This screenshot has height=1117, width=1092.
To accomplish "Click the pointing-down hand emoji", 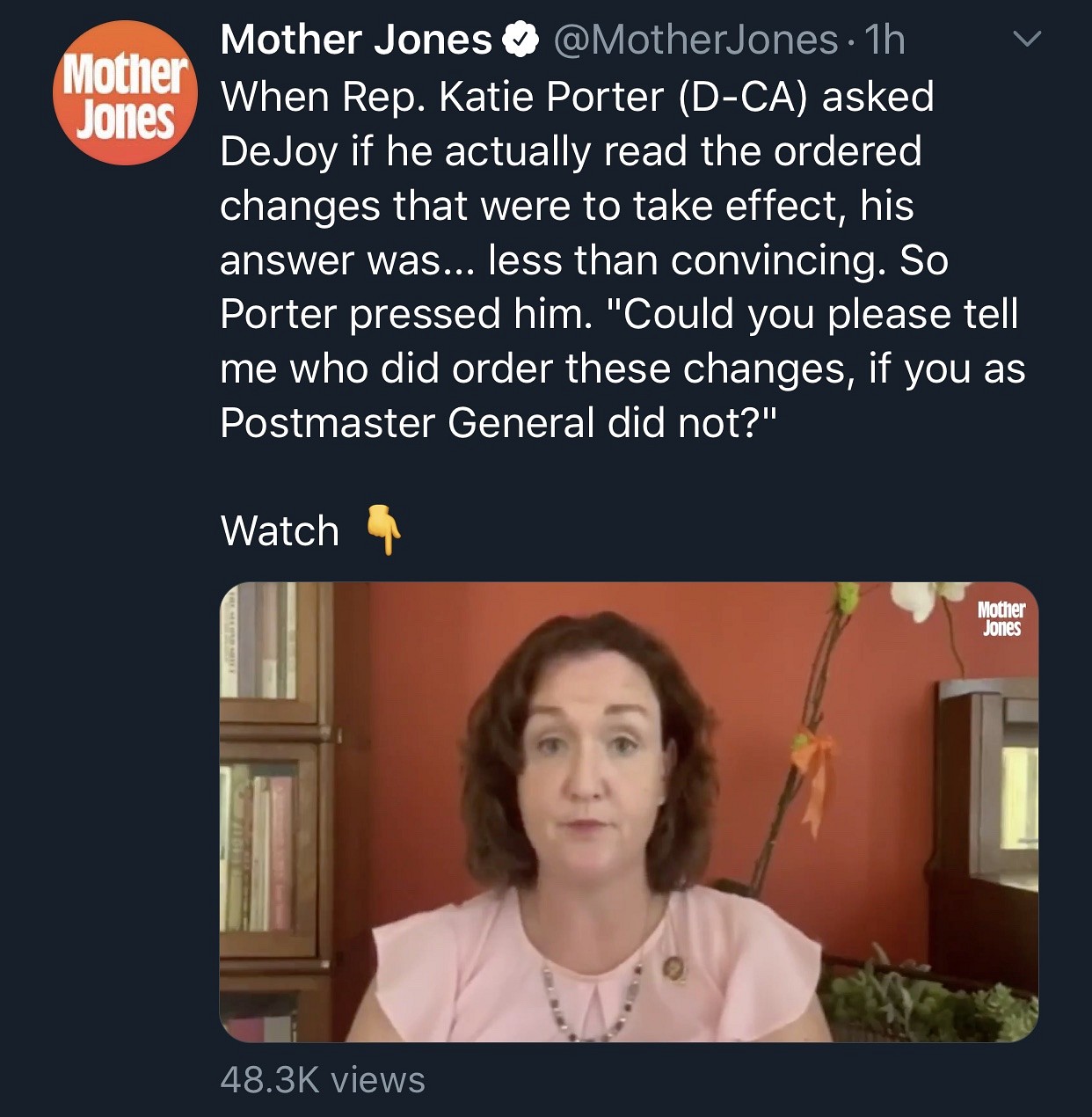I will pos(383,529).
